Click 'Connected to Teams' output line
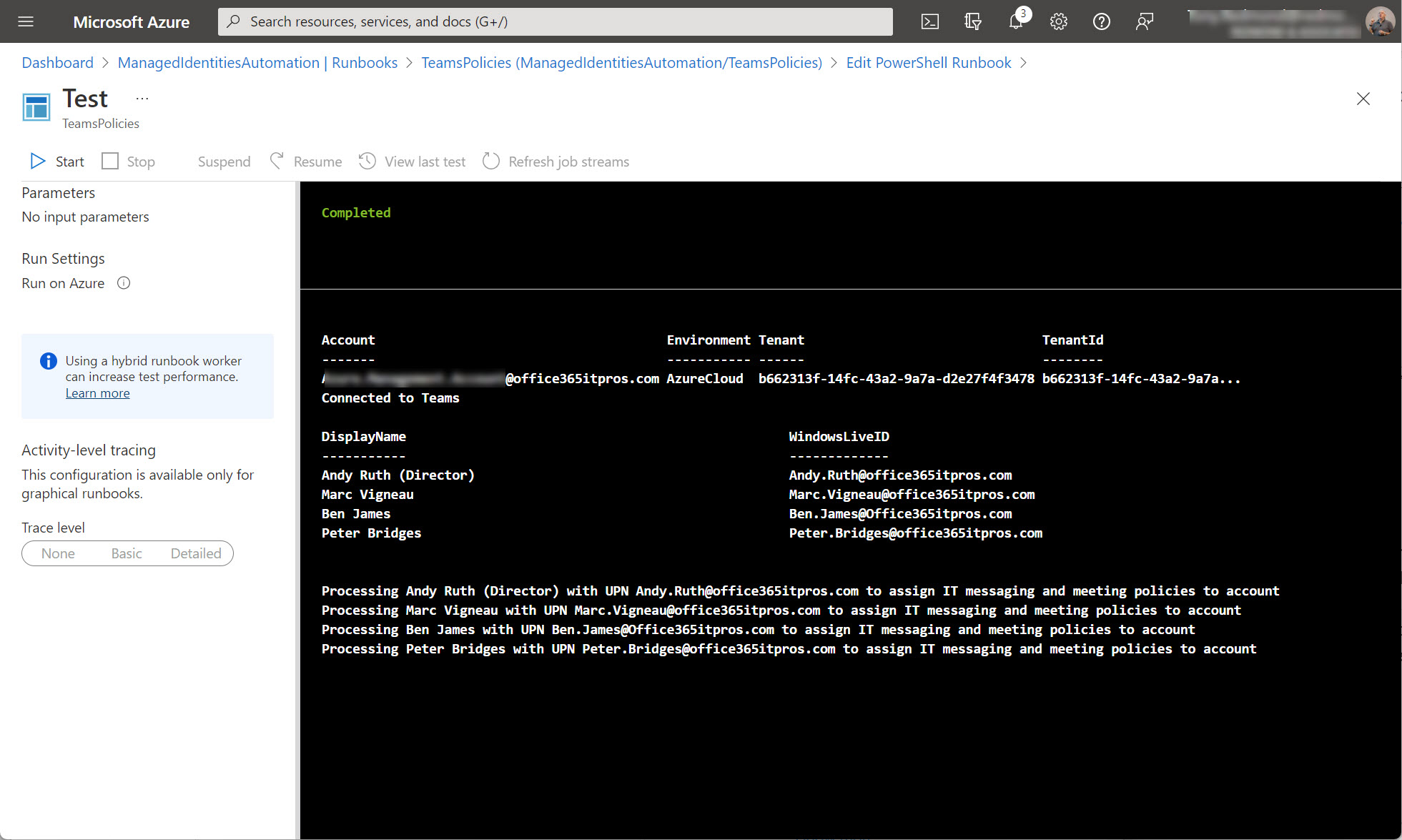This screenshot has width=1402, height=840. coord(390,398)
